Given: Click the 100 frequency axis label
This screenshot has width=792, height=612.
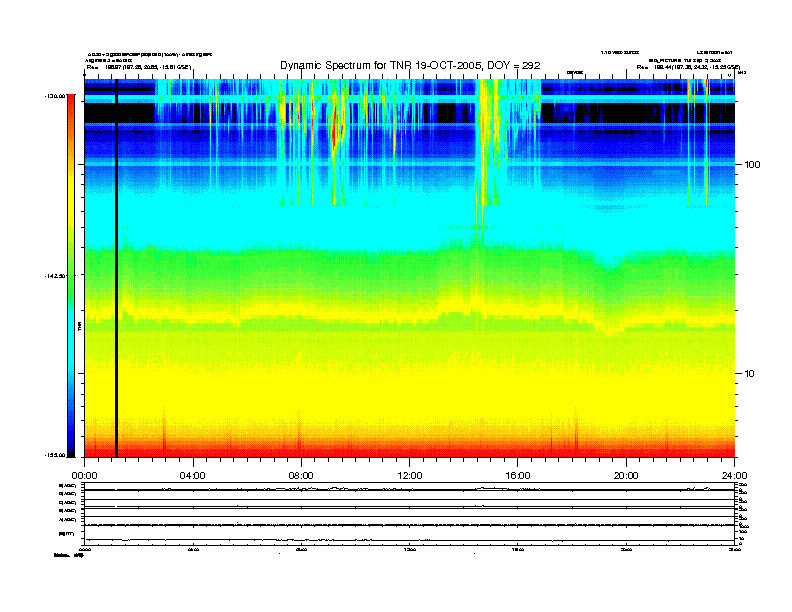Looking at the screenshot, I should [x=752, y=165].
